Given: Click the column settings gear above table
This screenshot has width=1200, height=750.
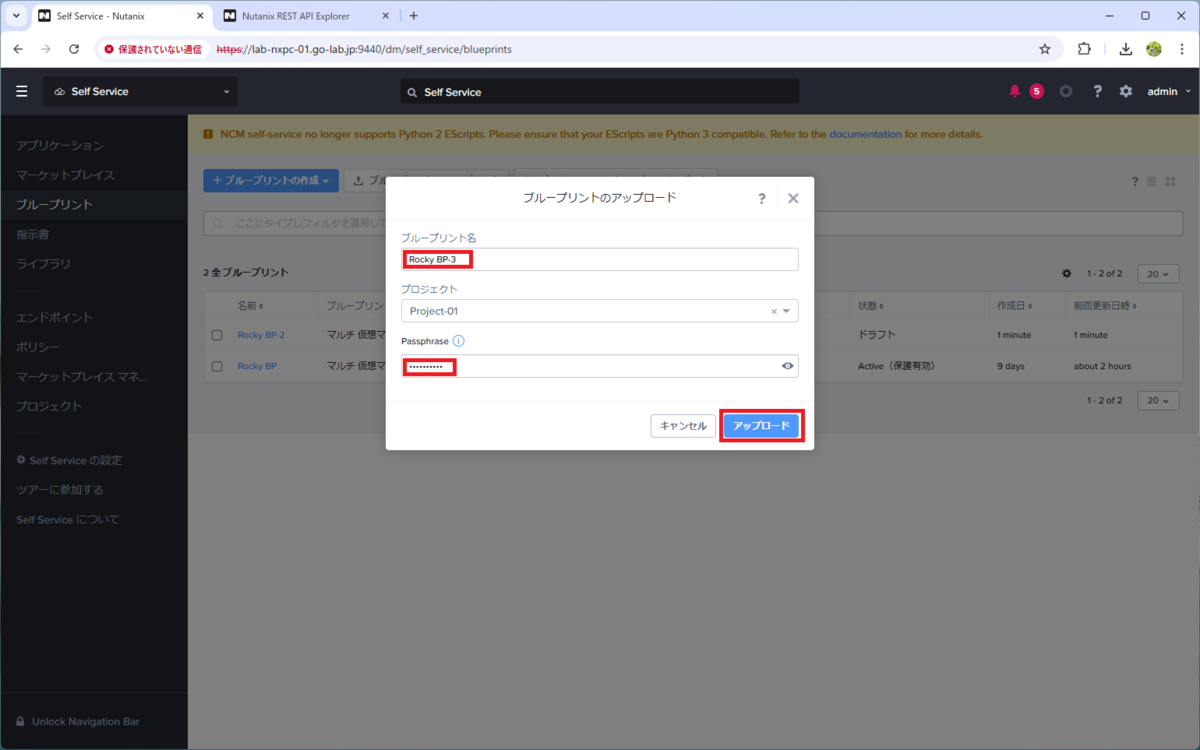Looking at the screenshot, I should point(1067,273).
